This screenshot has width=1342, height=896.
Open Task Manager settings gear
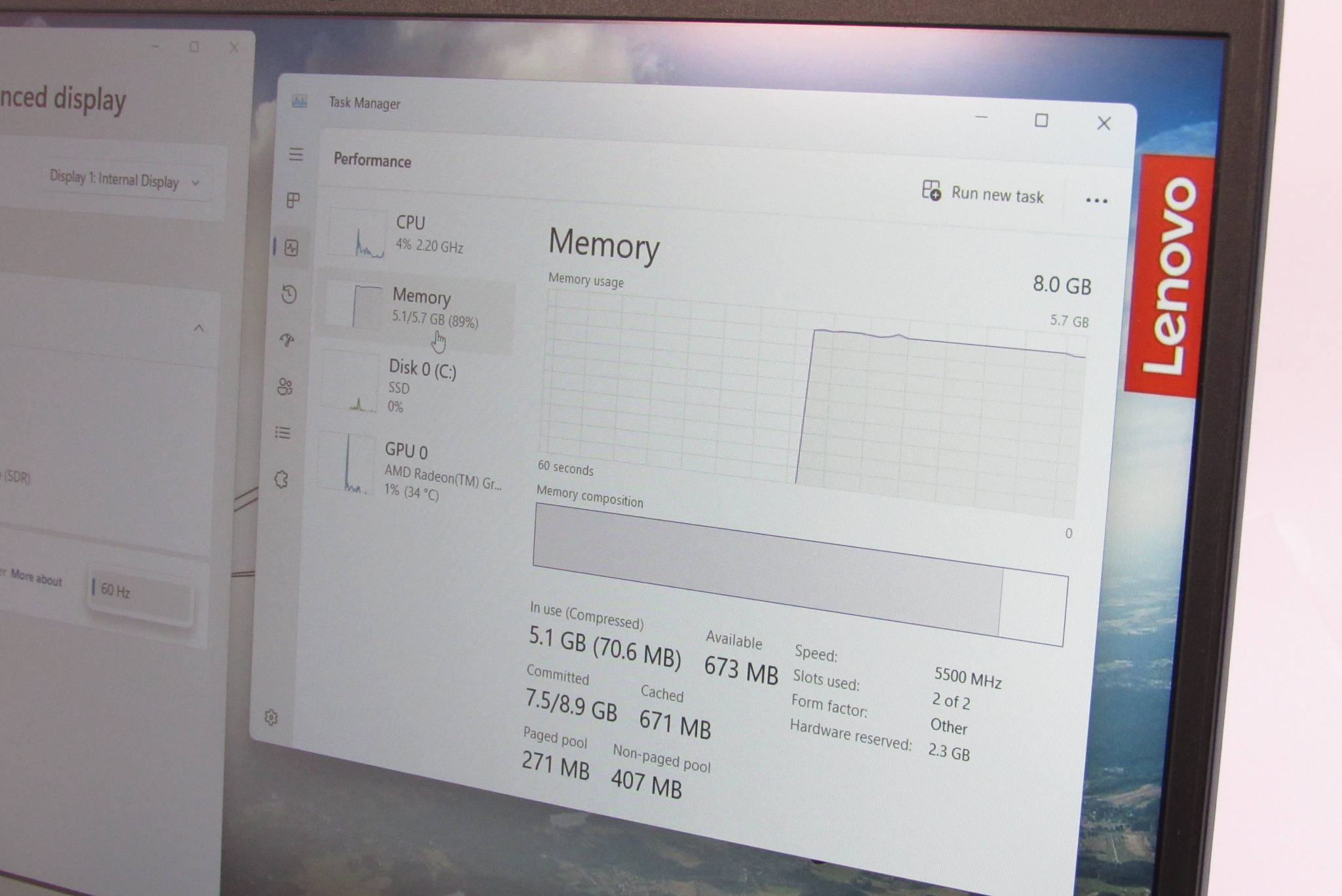(x=271, y=718)
